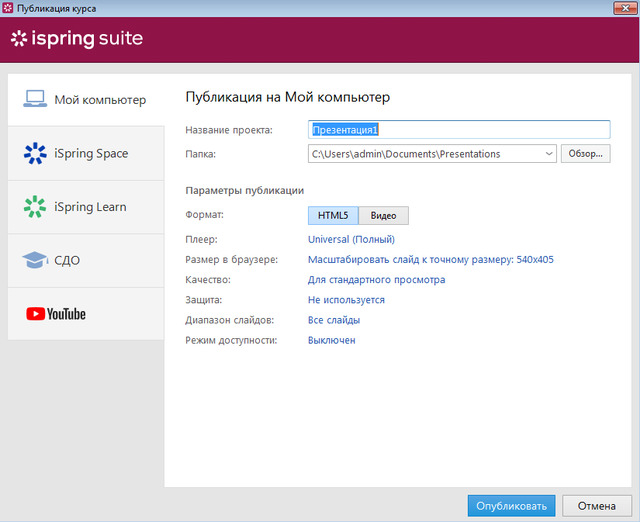Click the green iSpring Learn icon
The width and height of the screenshot is (640, 522).
pos(35,207)
